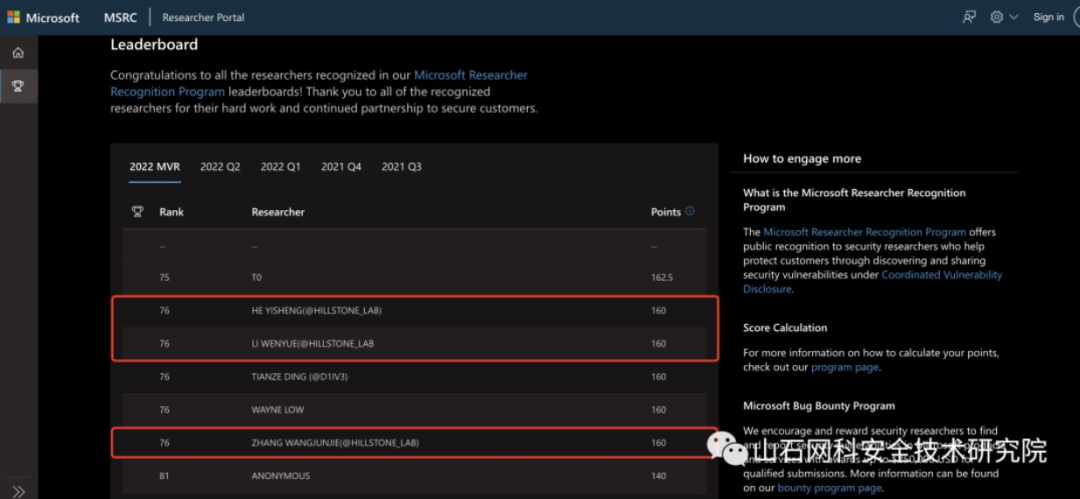Expand the settings dropdown chevron

(1013, 17)
